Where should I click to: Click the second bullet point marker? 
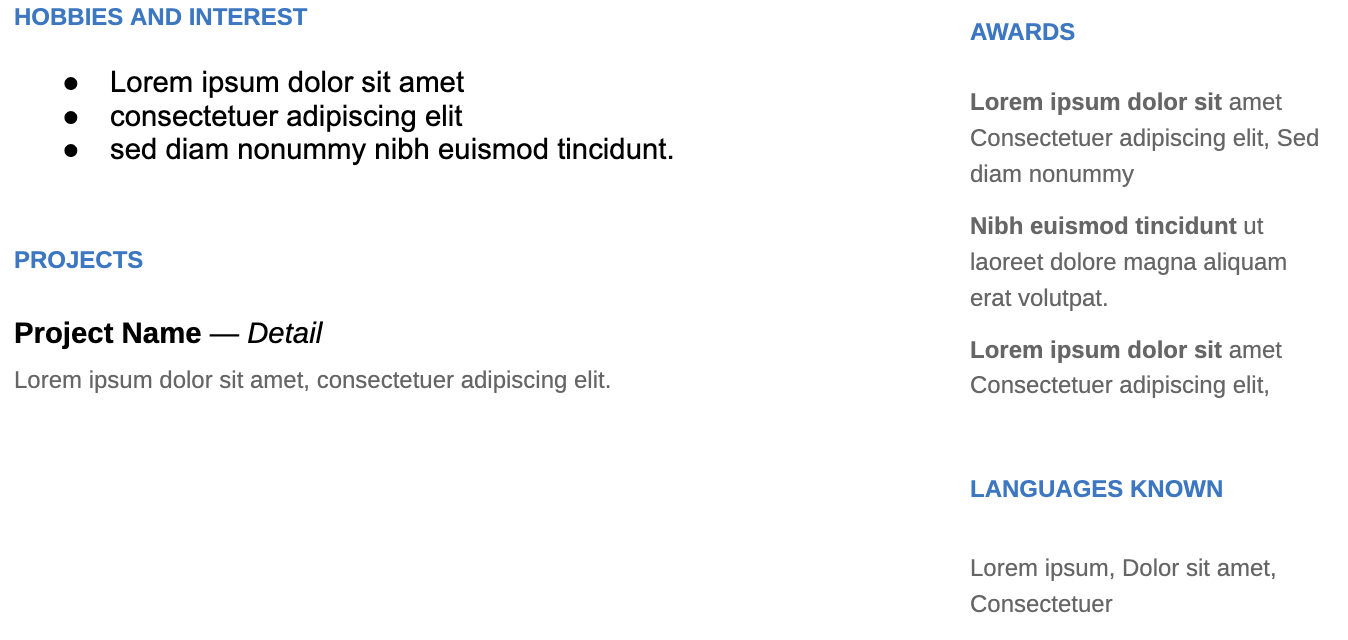pos(71,117)
